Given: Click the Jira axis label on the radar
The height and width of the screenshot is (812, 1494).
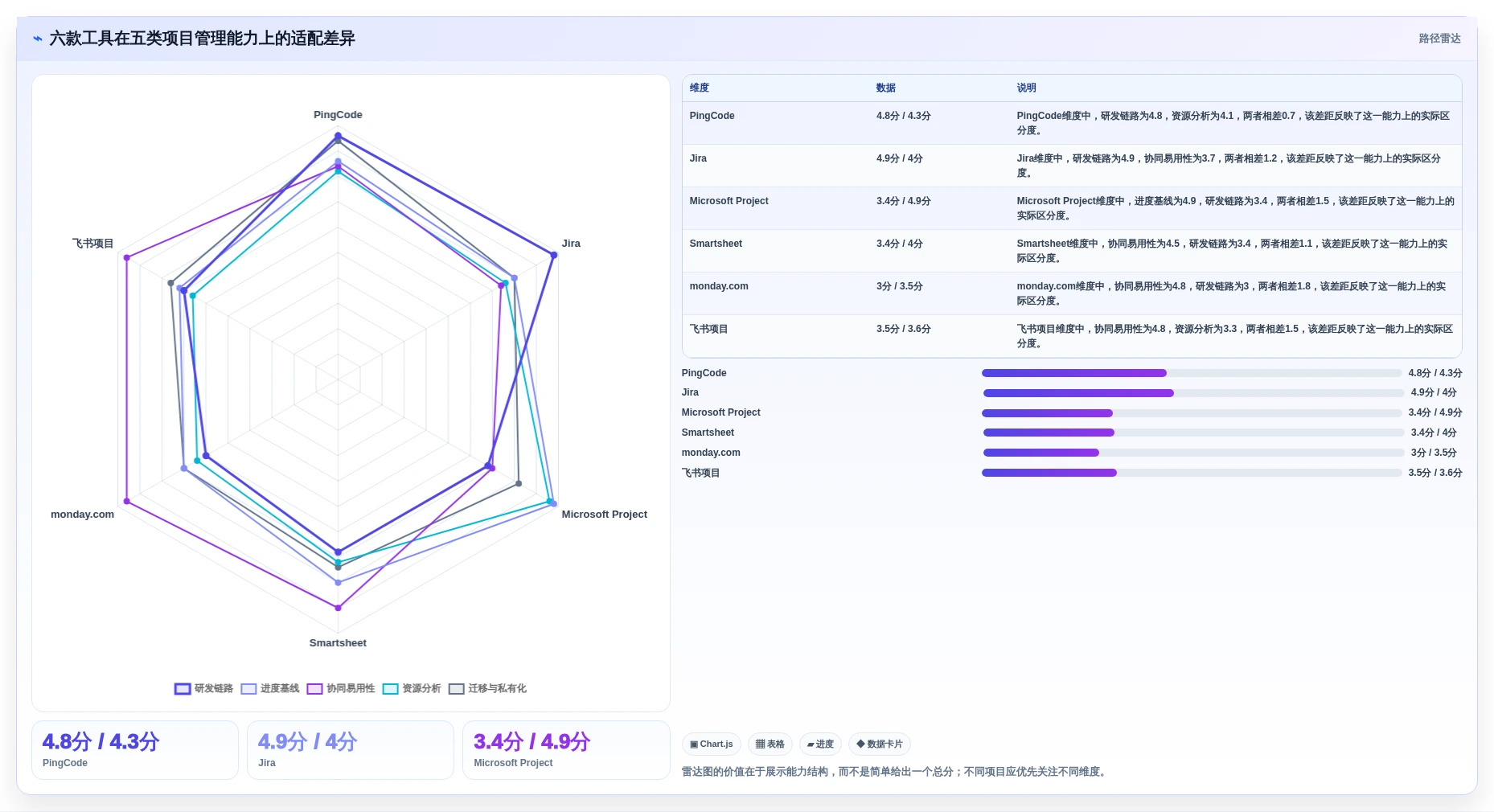Looking at the screenshot, I should point(571,244).
